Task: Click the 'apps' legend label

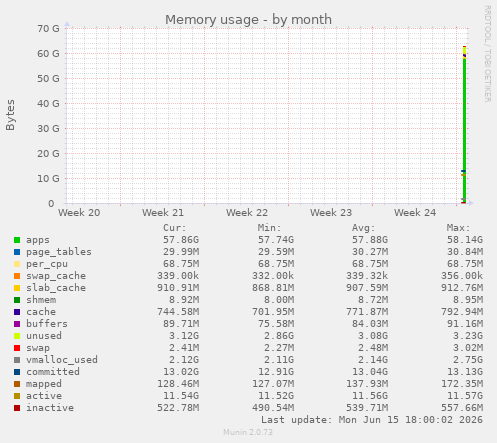Action: coord(38,240)
